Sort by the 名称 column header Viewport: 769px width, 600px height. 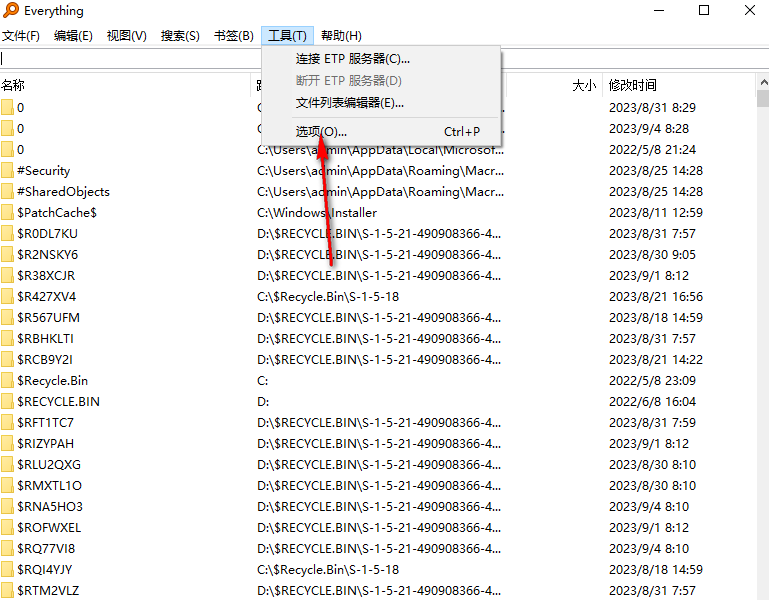pos(125,85)
